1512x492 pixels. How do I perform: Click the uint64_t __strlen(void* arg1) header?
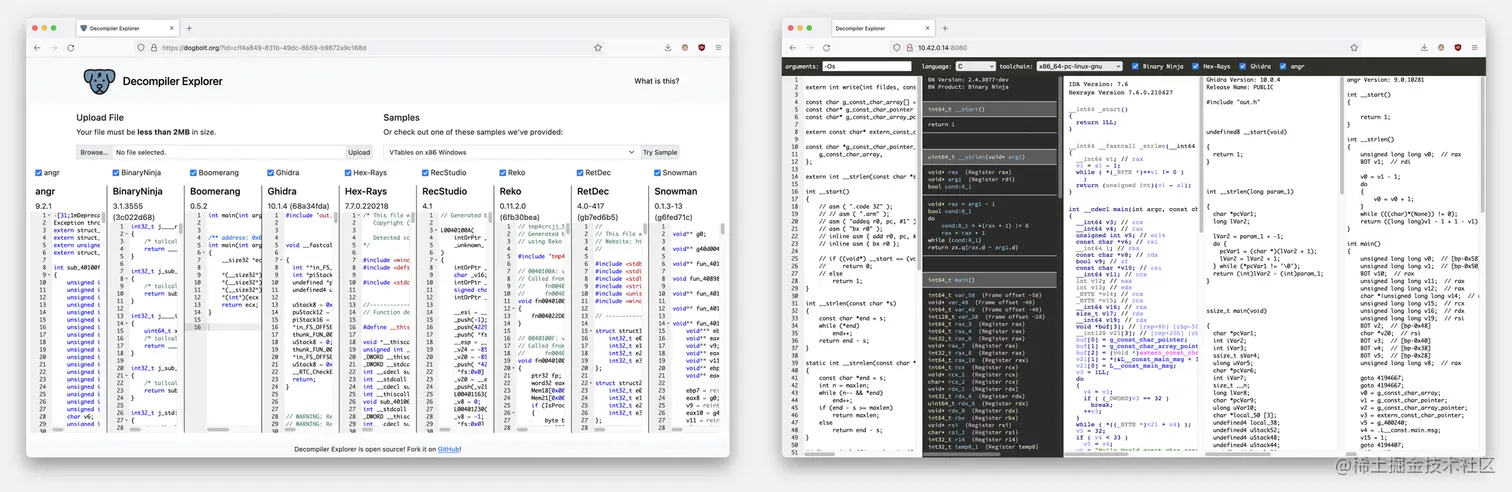[x=988, y=155]
